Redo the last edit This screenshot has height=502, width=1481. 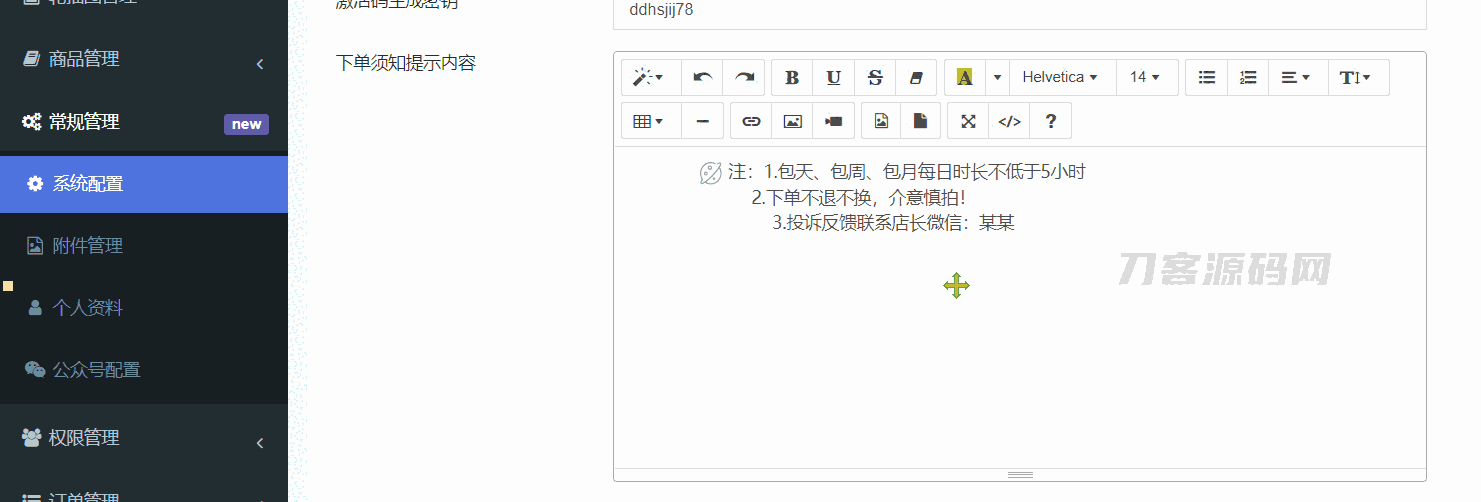(744, 77)
